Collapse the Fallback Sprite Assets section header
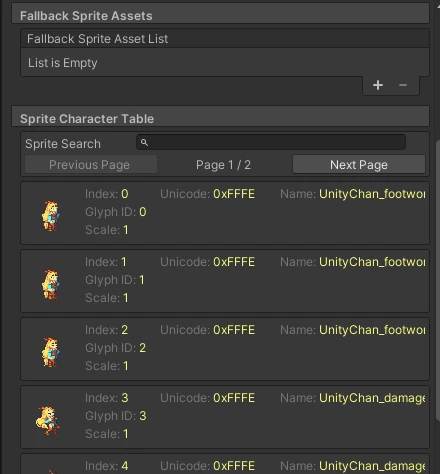The image size is (440, 474). 220,15
